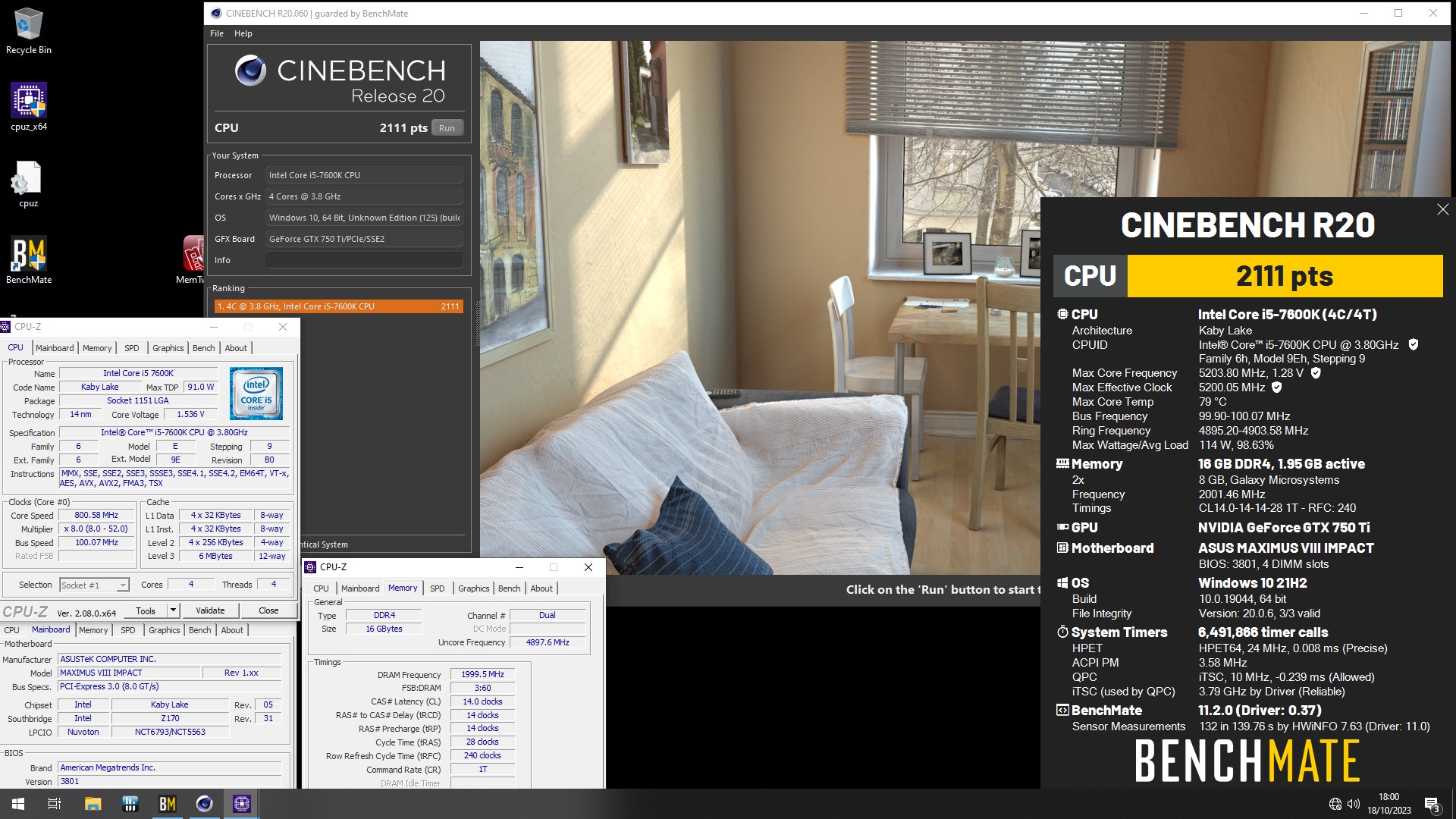Click the Info input field in Cinebench
The width and height of the screenshot is (1456, 819).
pyautogui.click(x=364, y=260)
